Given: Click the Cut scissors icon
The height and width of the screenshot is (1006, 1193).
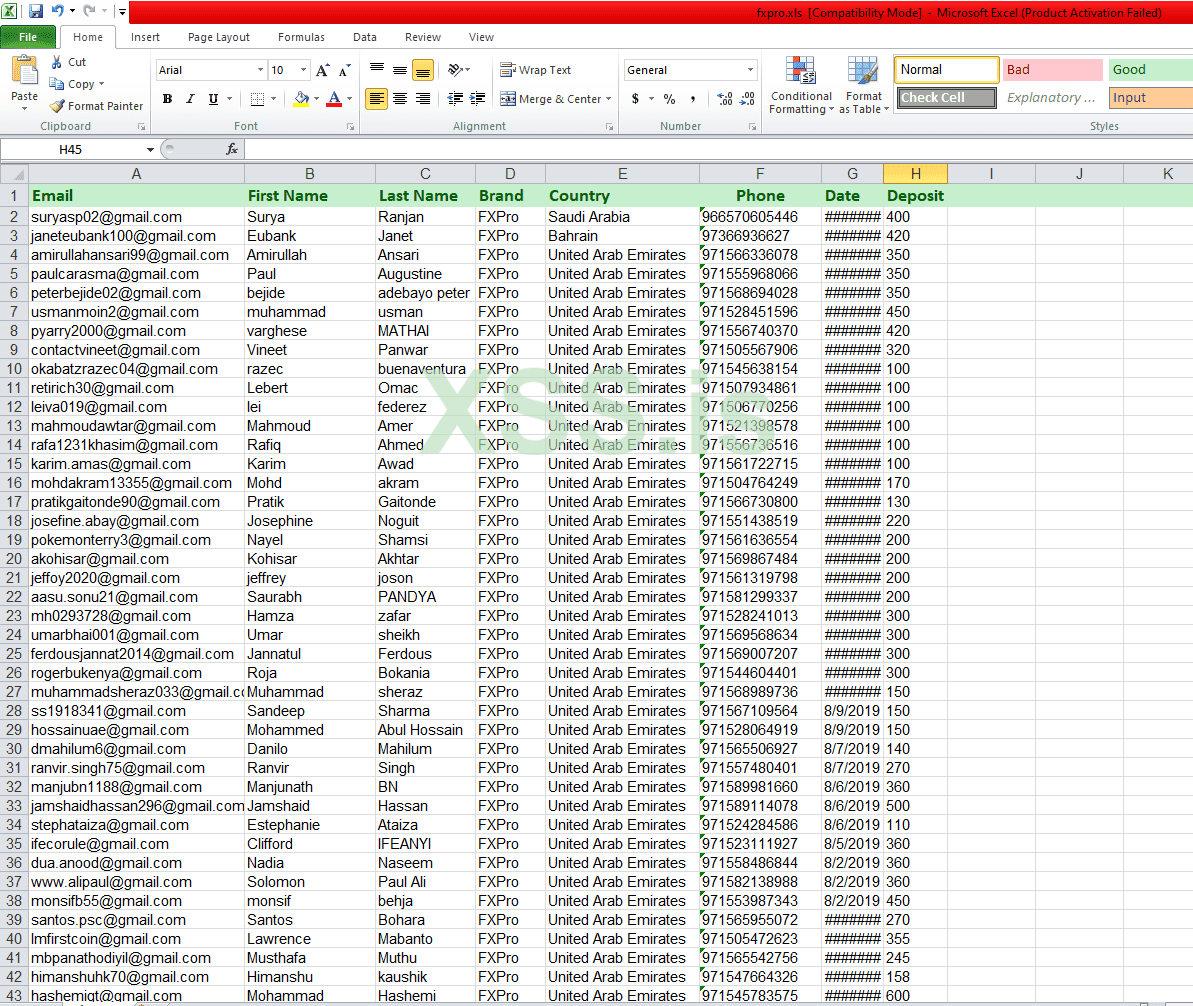Looking at the screenshot, I should 57,62.
